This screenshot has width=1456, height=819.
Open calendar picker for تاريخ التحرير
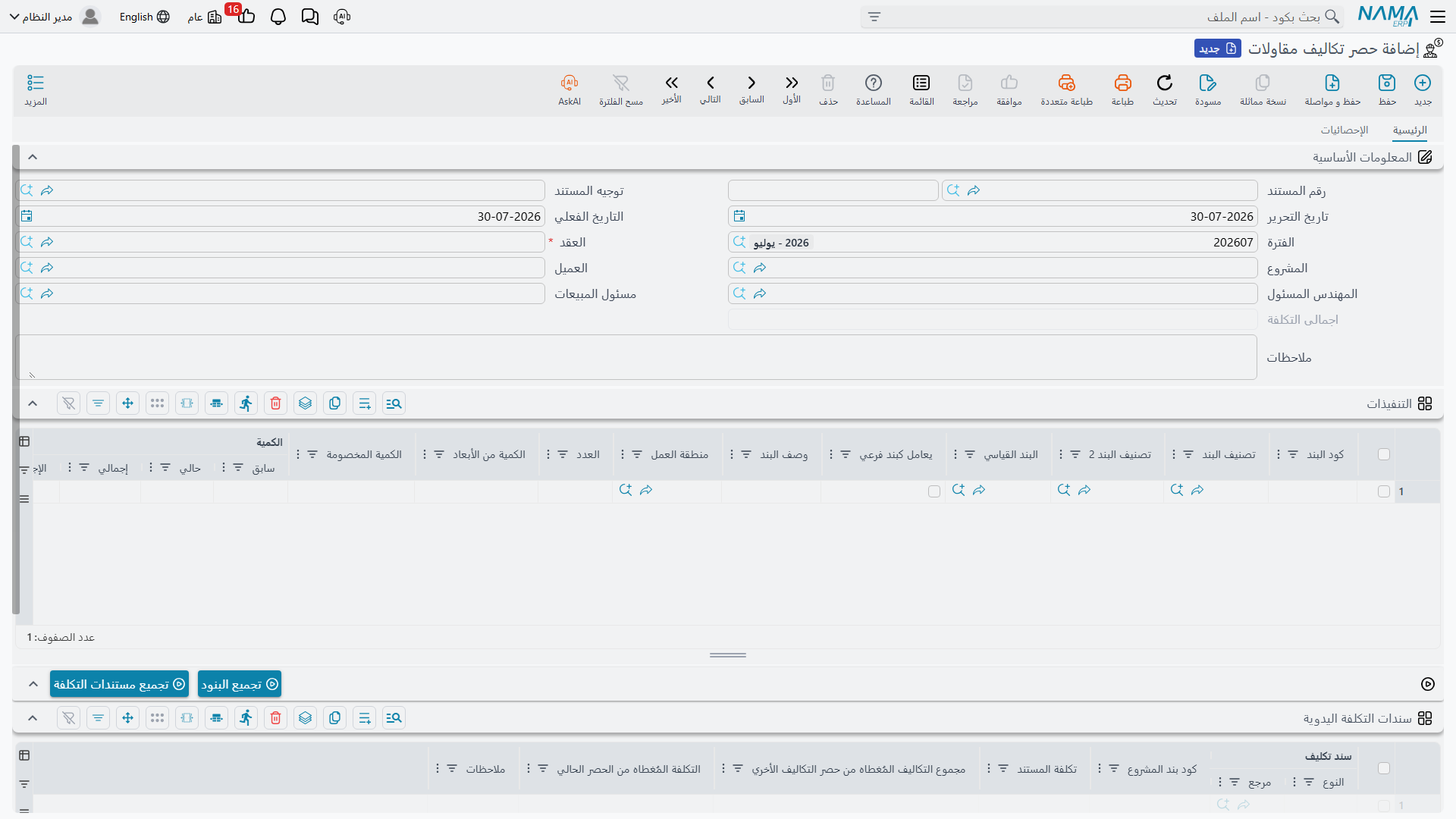click(739, 216)
